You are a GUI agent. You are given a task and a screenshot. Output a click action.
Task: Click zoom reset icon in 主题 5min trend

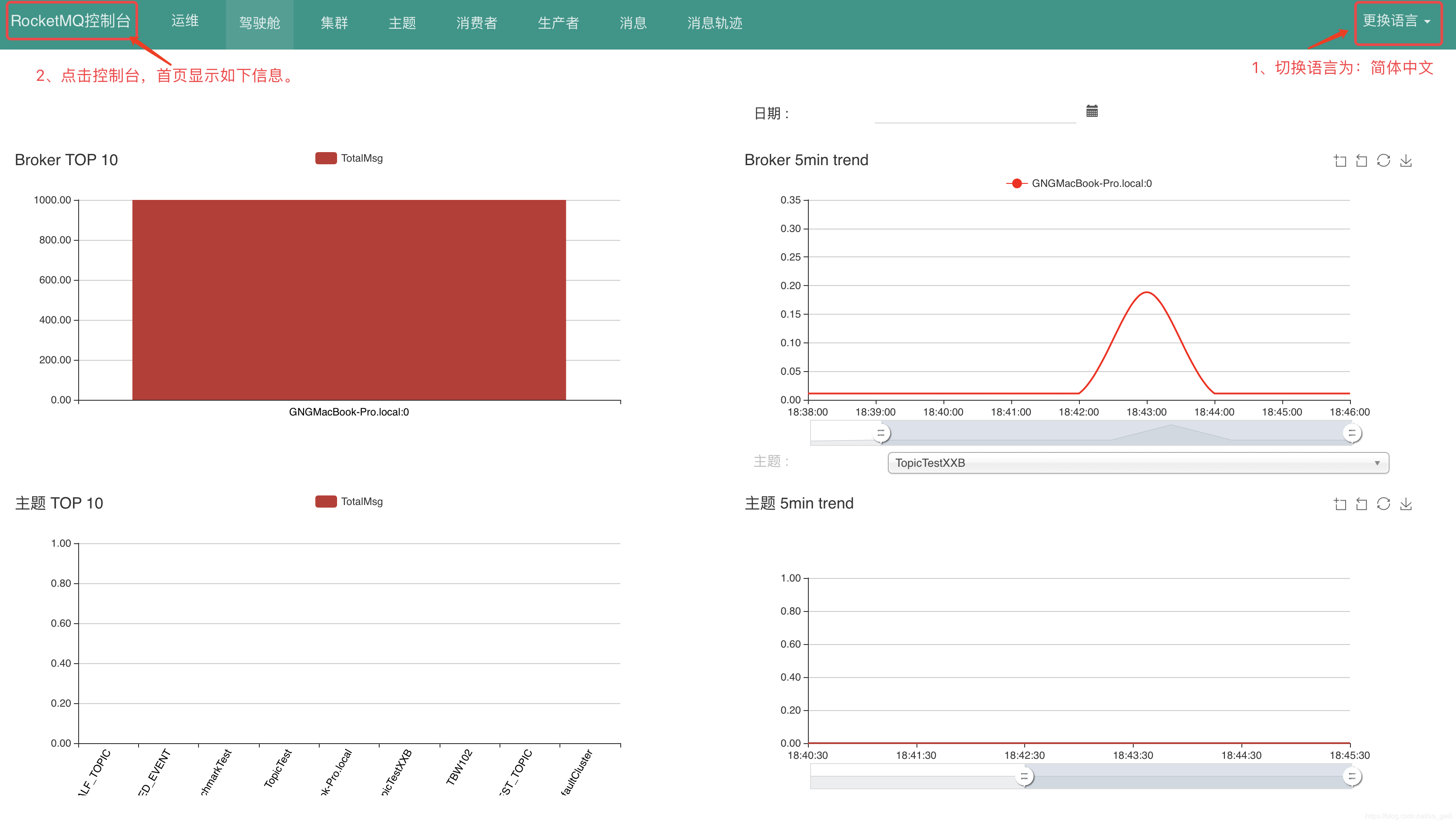click(1362, 504)
